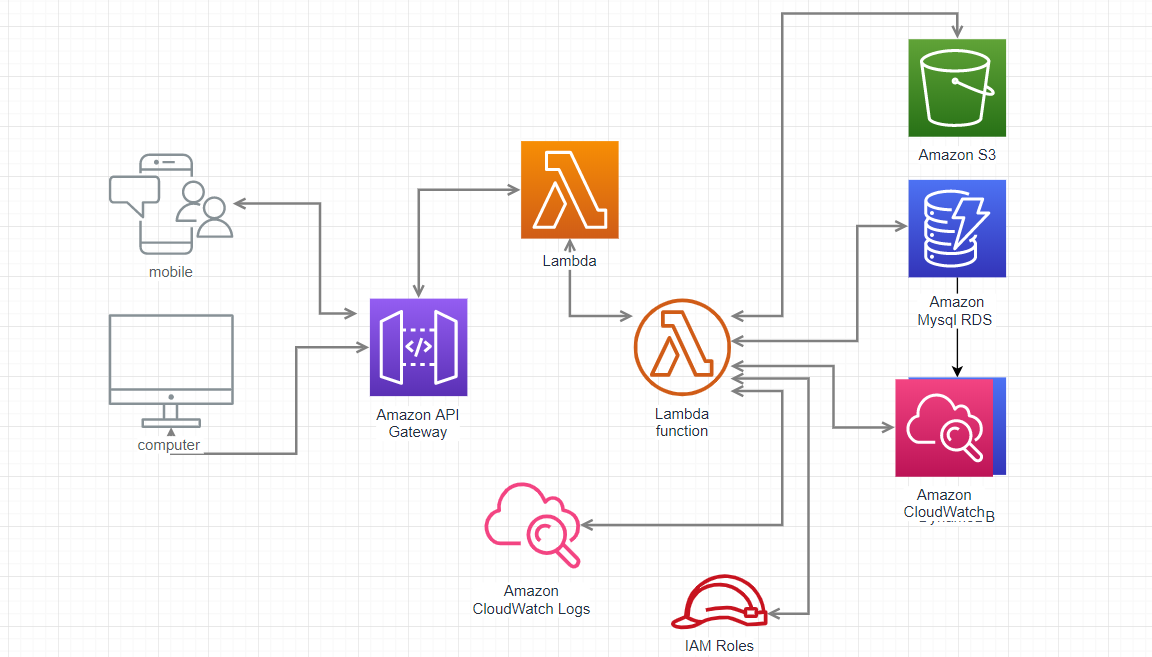Click the green Amazon S3 bucket icon

click(x=957, y=88)
